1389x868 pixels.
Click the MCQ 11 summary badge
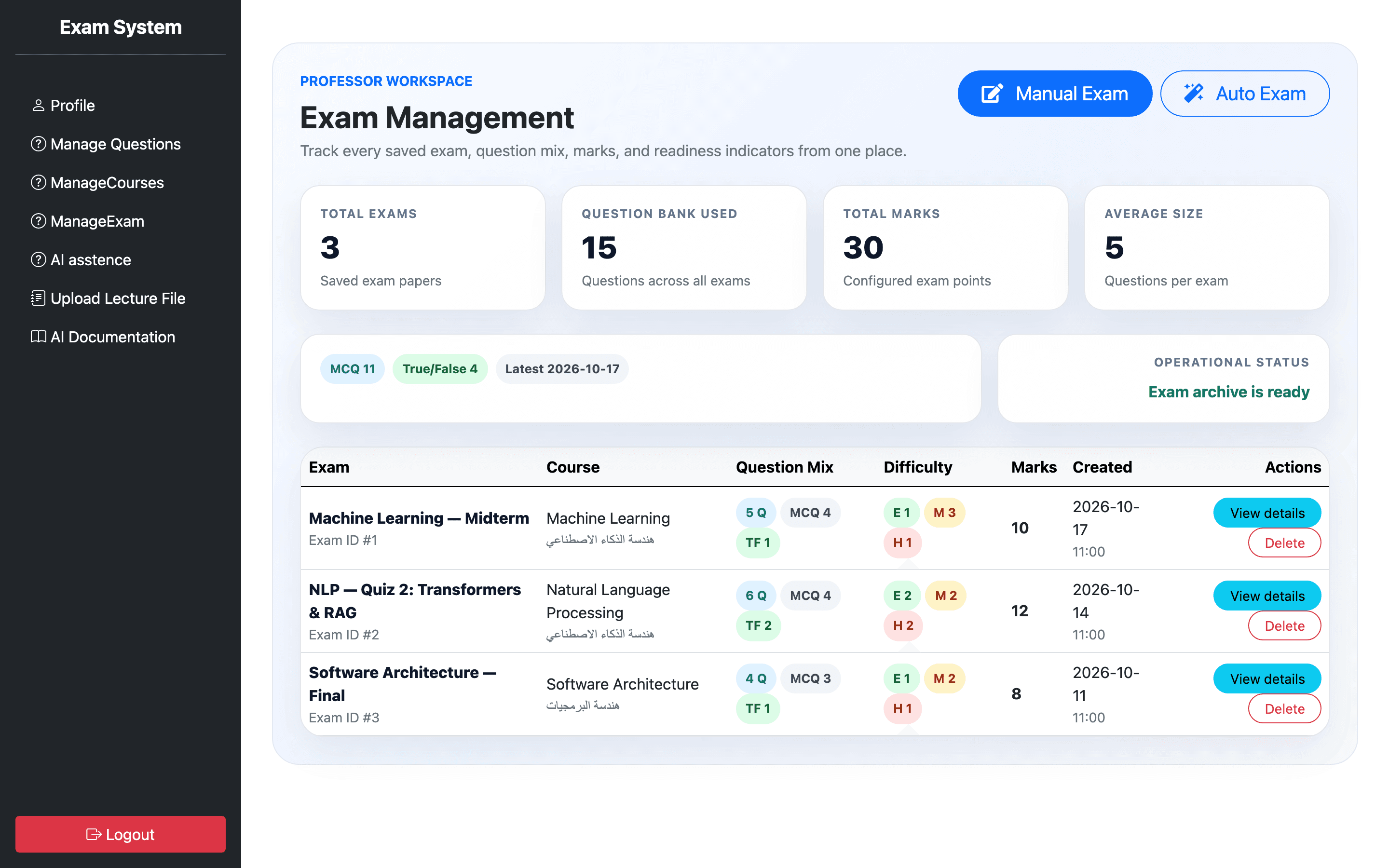click(353, 368)
